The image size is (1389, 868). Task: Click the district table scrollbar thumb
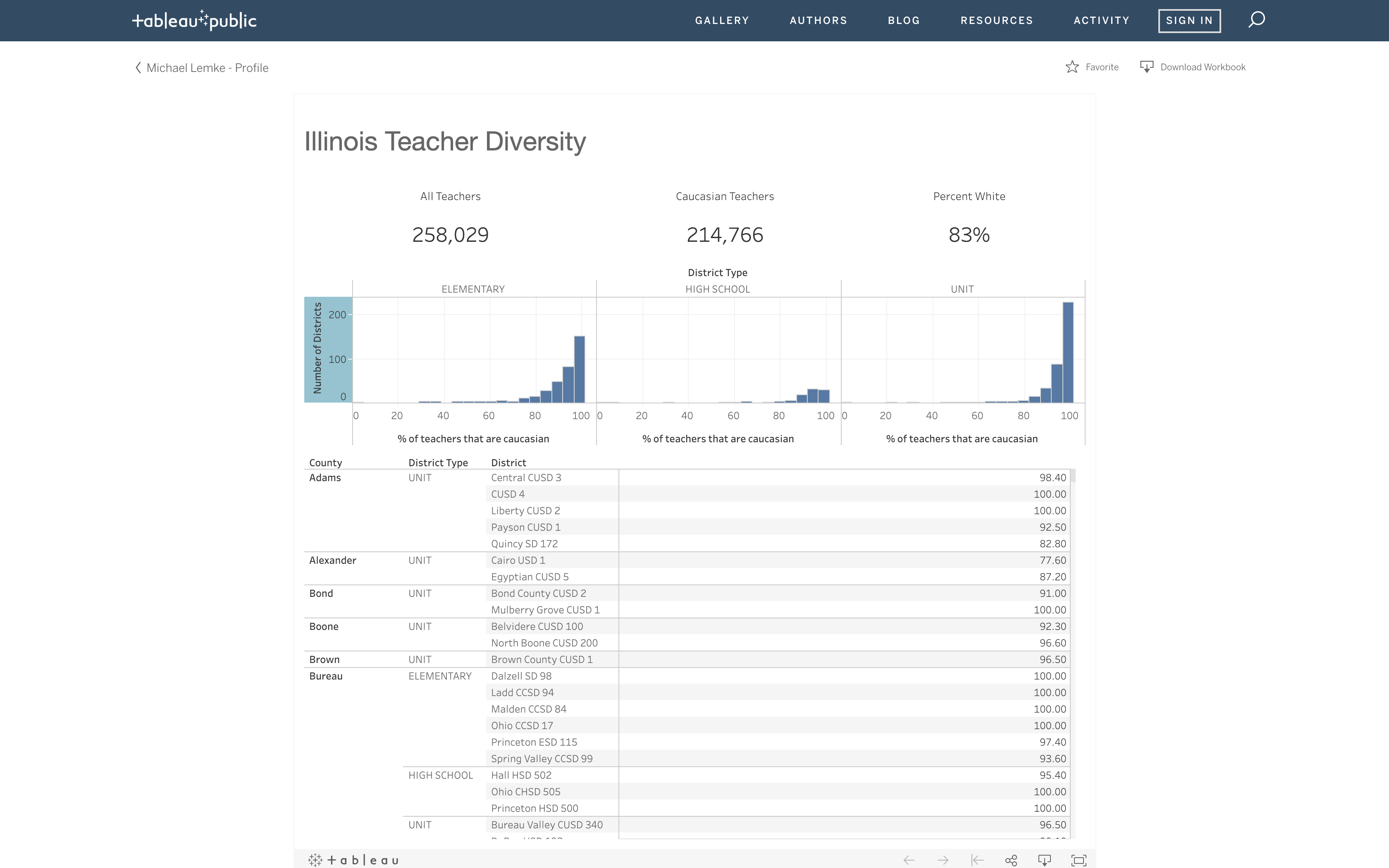1073,475
